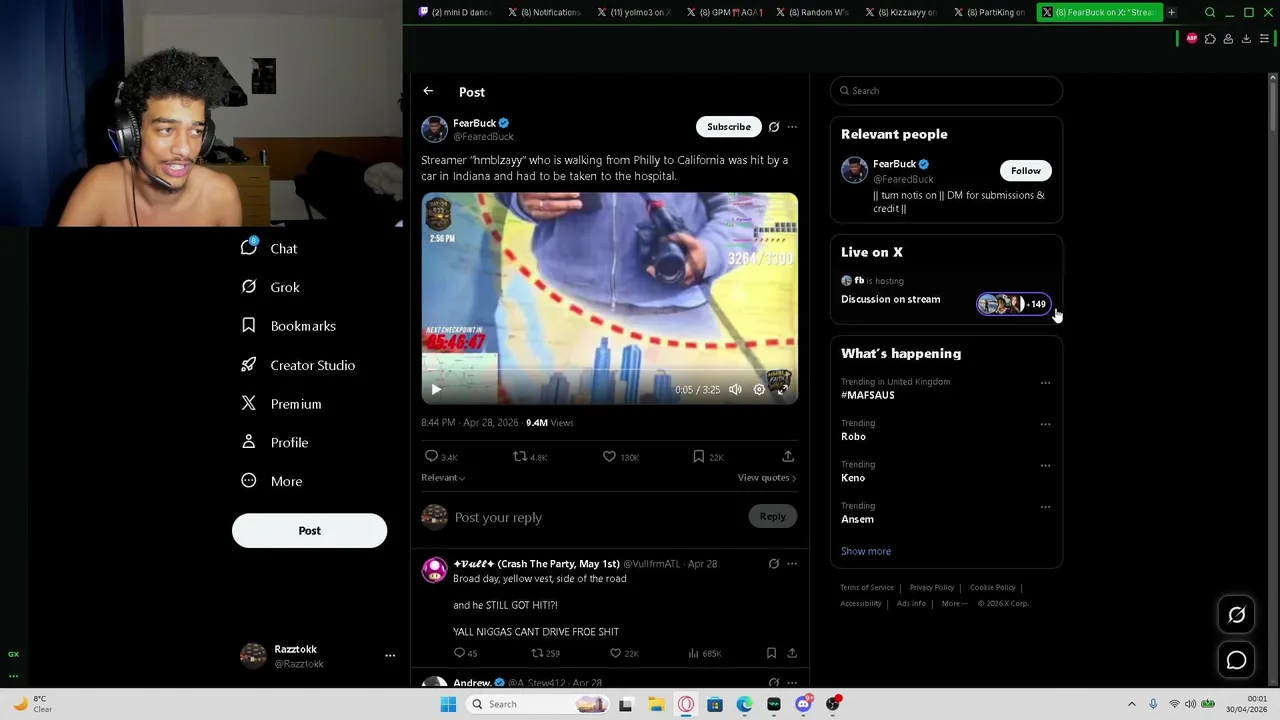Open the More sidebar menu
The width and height of the screenshot is (1280, 720).
271,481
